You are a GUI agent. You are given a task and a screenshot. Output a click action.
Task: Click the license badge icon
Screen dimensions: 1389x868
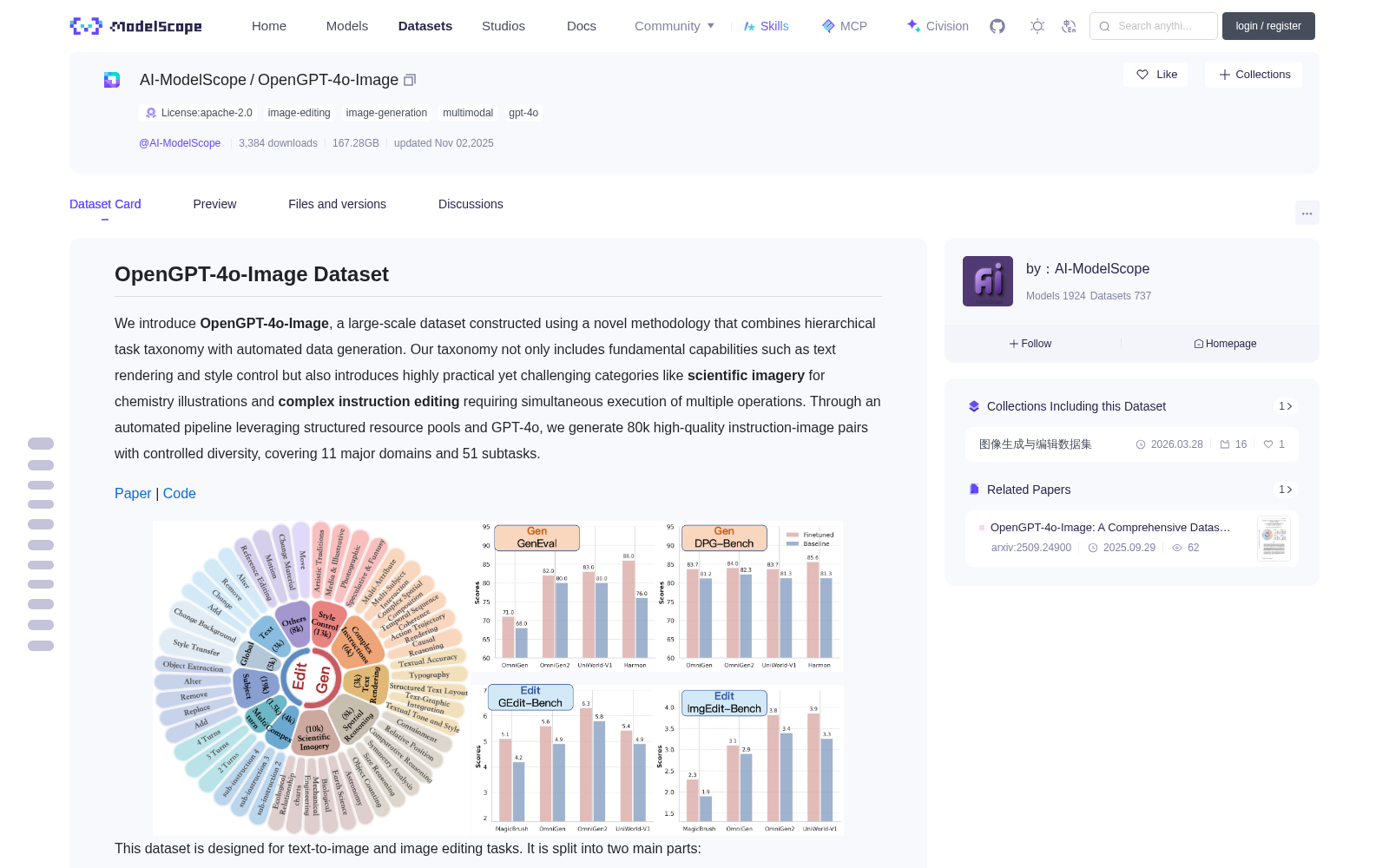pos(151,113)
